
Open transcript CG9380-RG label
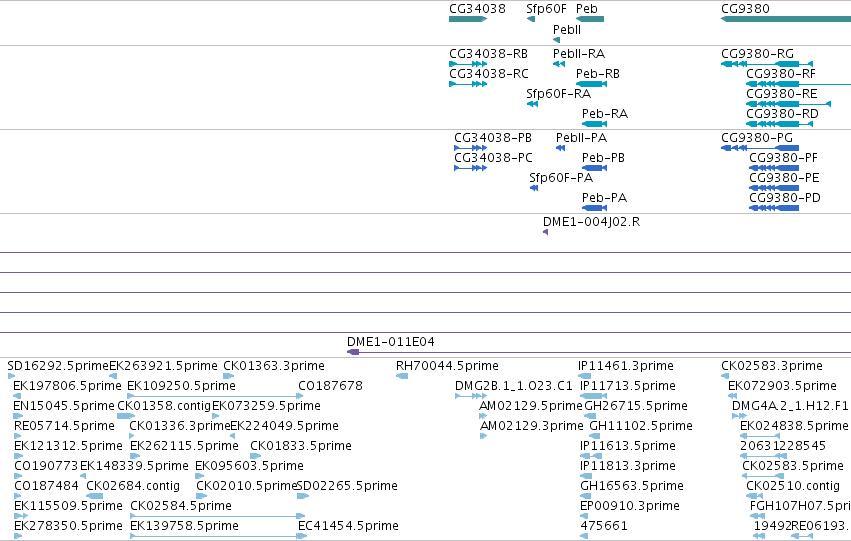coord(757,54)
